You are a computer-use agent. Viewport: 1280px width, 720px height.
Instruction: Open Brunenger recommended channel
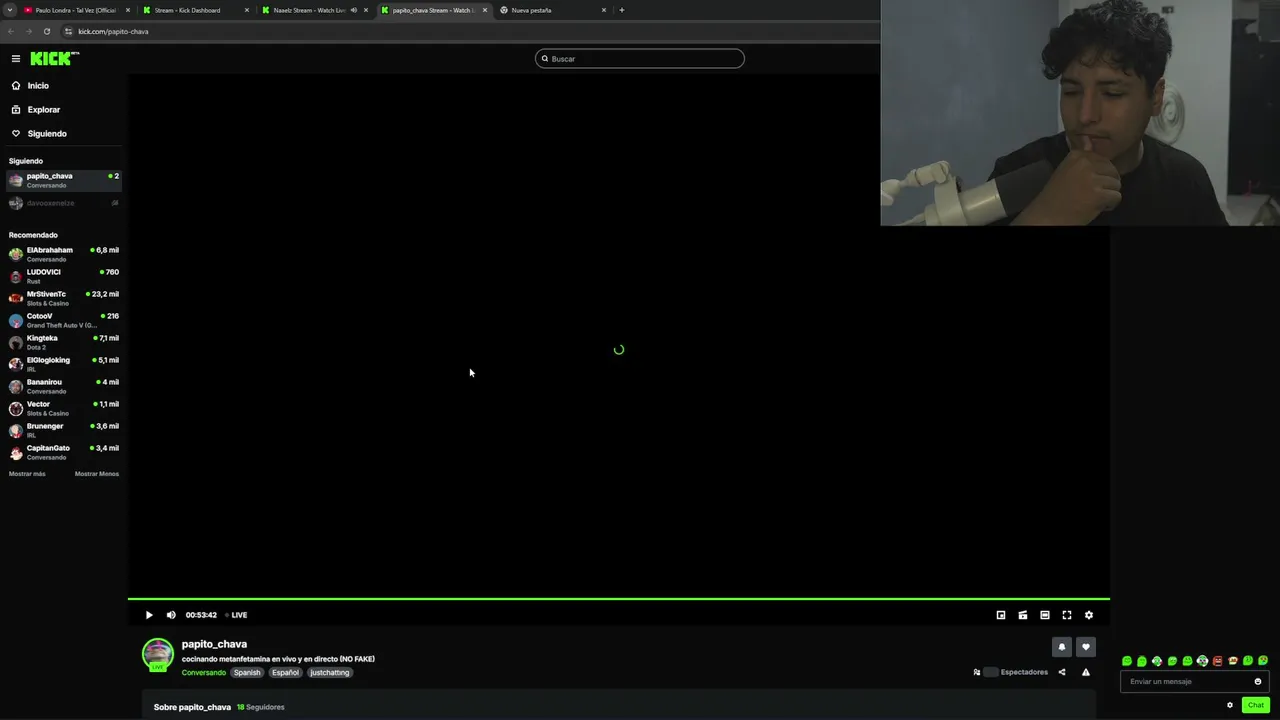[63, 430]
